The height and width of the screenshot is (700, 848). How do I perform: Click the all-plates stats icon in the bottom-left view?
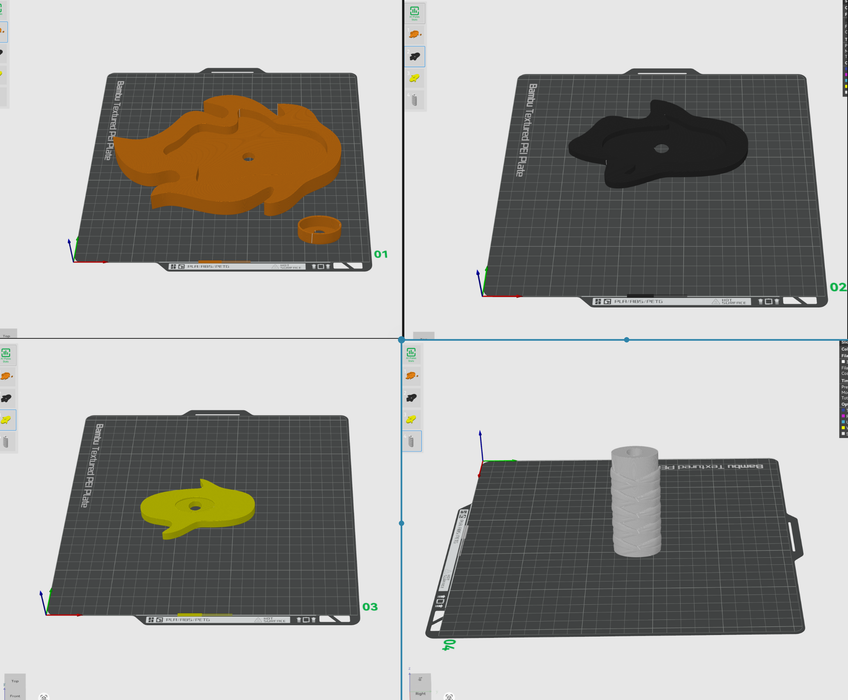[6, 354]
